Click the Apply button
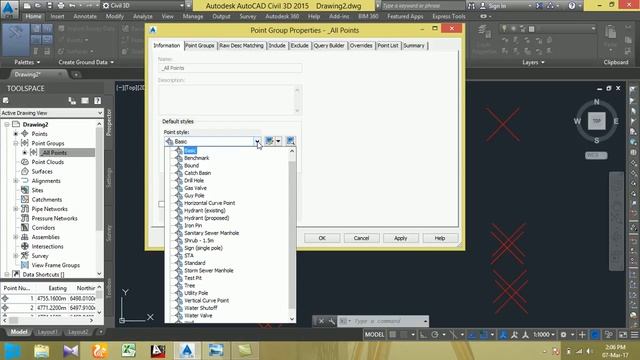Image resolution: width=640 pixels, height=360 pixels. (400, 238)
